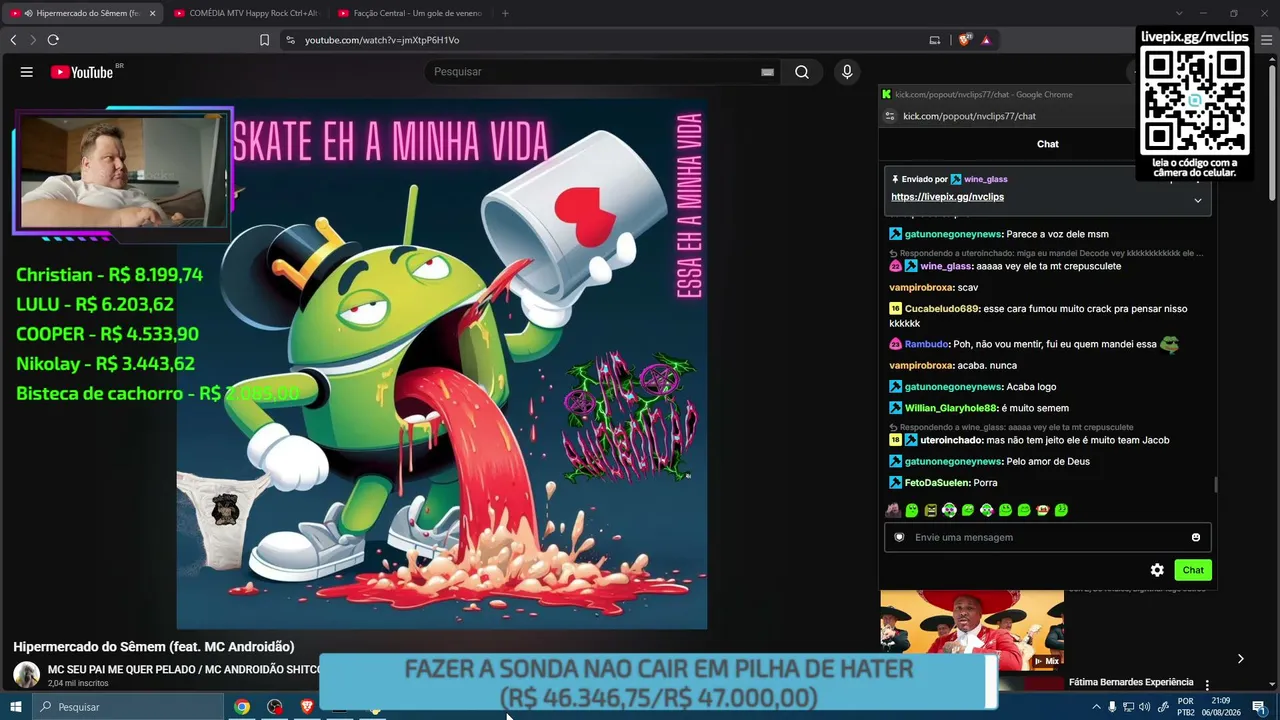Open the pinned livepix.gg/nvclips link
The height and width of the screenshot is (720, 1280).
tap(947, 197)
